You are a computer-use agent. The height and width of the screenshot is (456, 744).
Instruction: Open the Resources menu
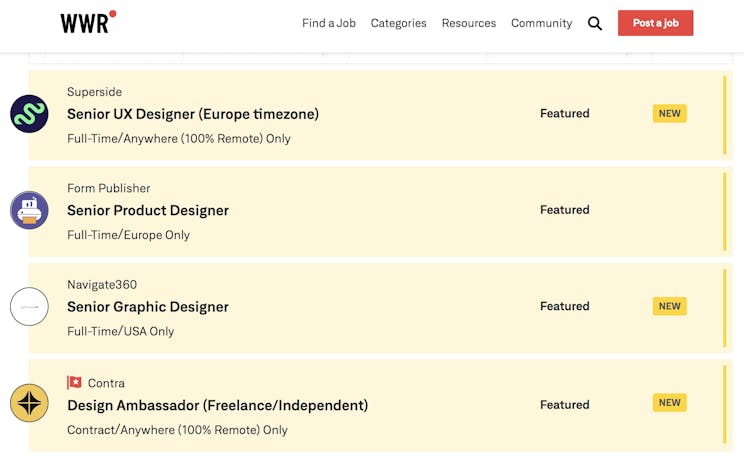[469, 23]
